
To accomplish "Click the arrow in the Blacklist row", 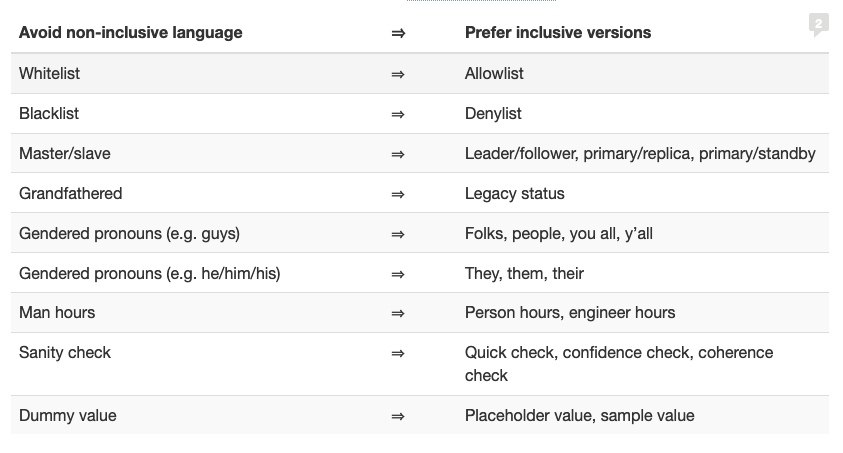I will point(398,114).
